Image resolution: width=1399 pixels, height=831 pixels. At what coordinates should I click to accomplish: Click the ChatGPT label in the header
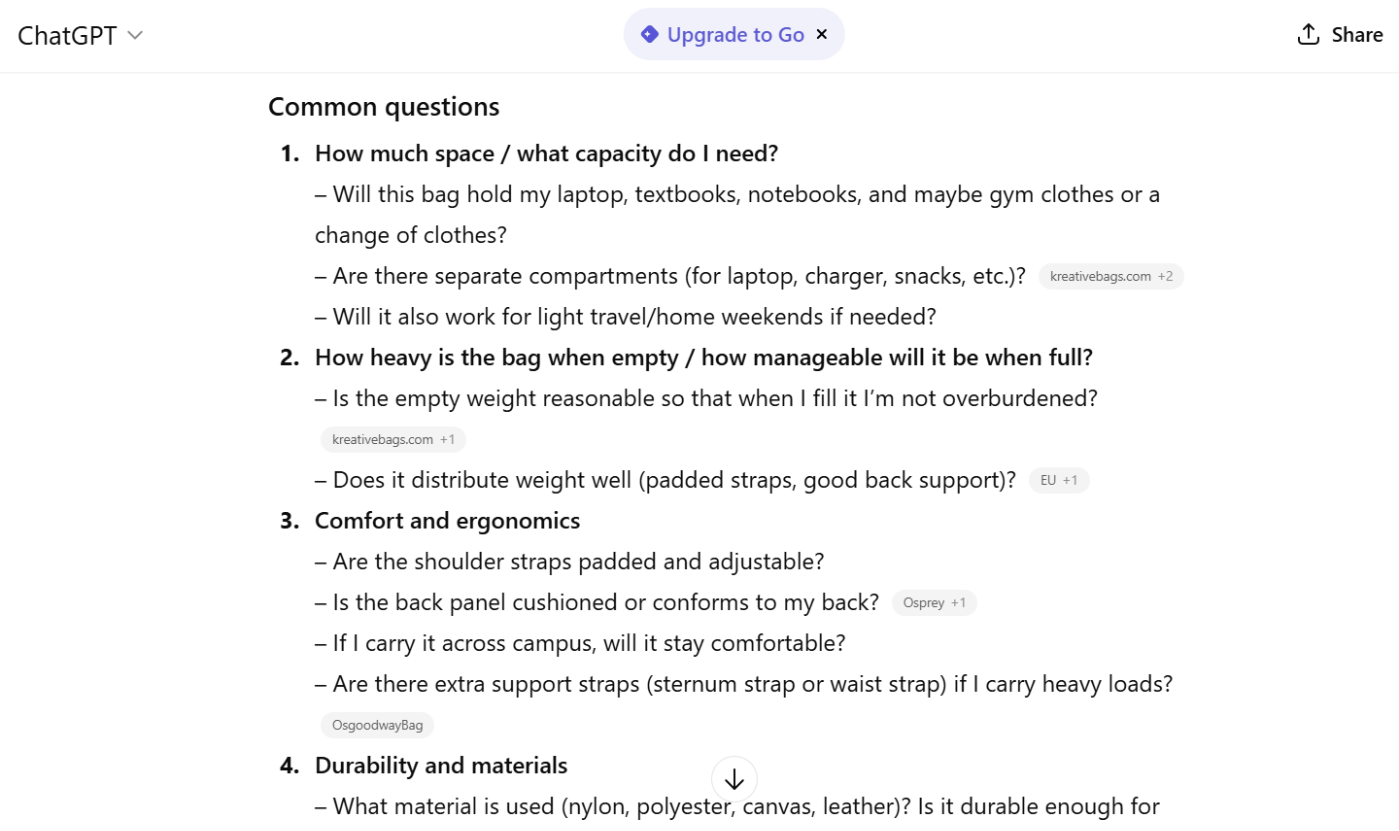[x=67, y=34]
